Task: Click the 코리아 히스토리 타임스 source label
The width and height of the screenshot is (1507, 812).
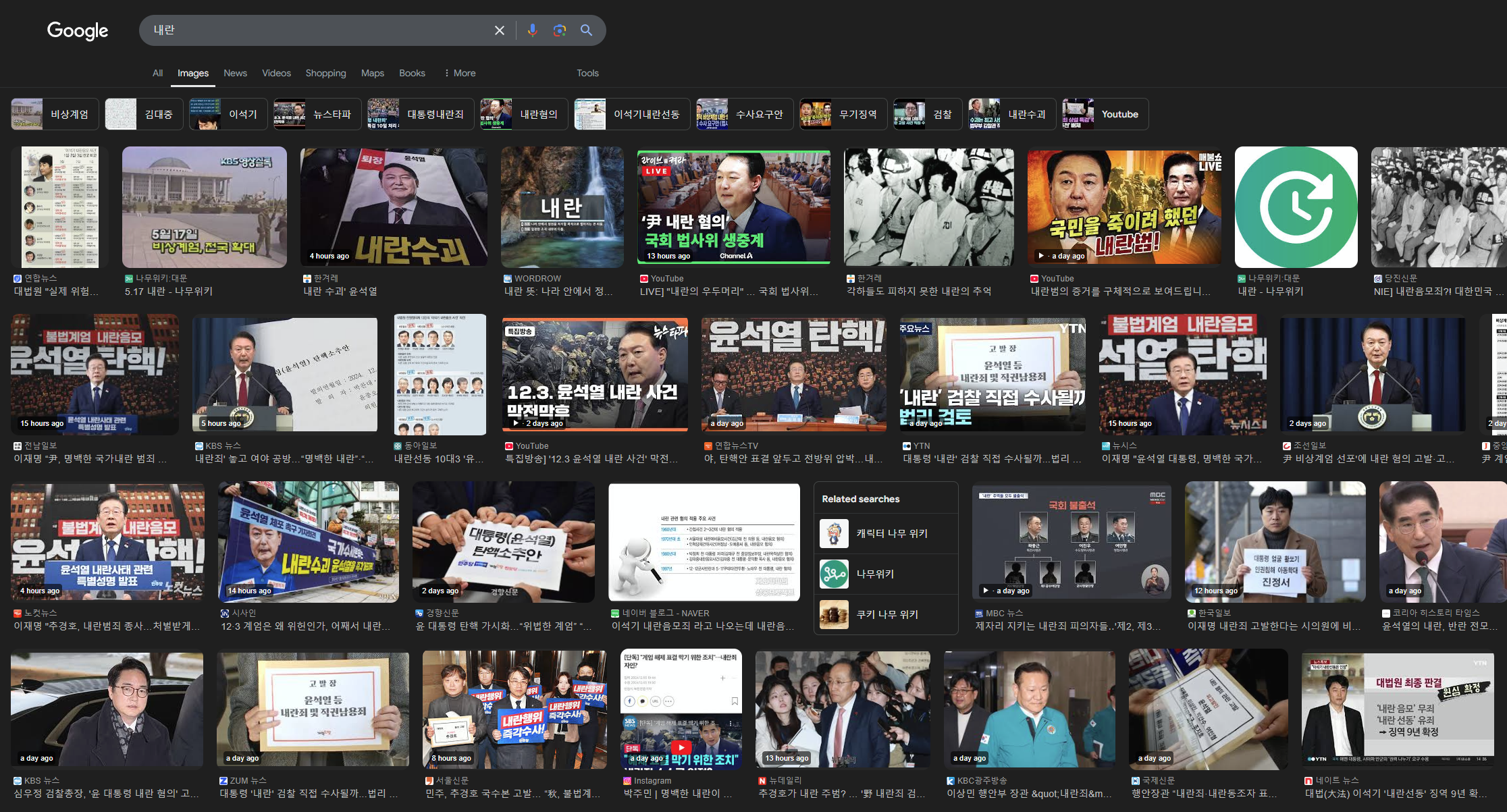Action: [1436, 613]
